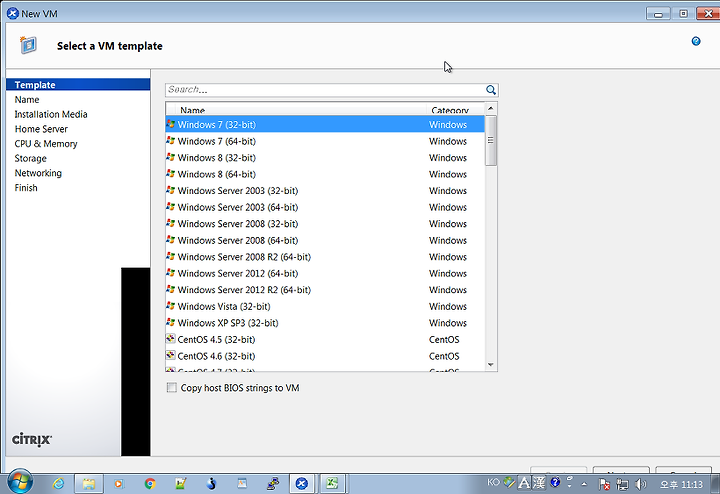Select Windows Server 2003 (64-bit) template
Viewport: 720px width, 494px height.
pos(325,207)
